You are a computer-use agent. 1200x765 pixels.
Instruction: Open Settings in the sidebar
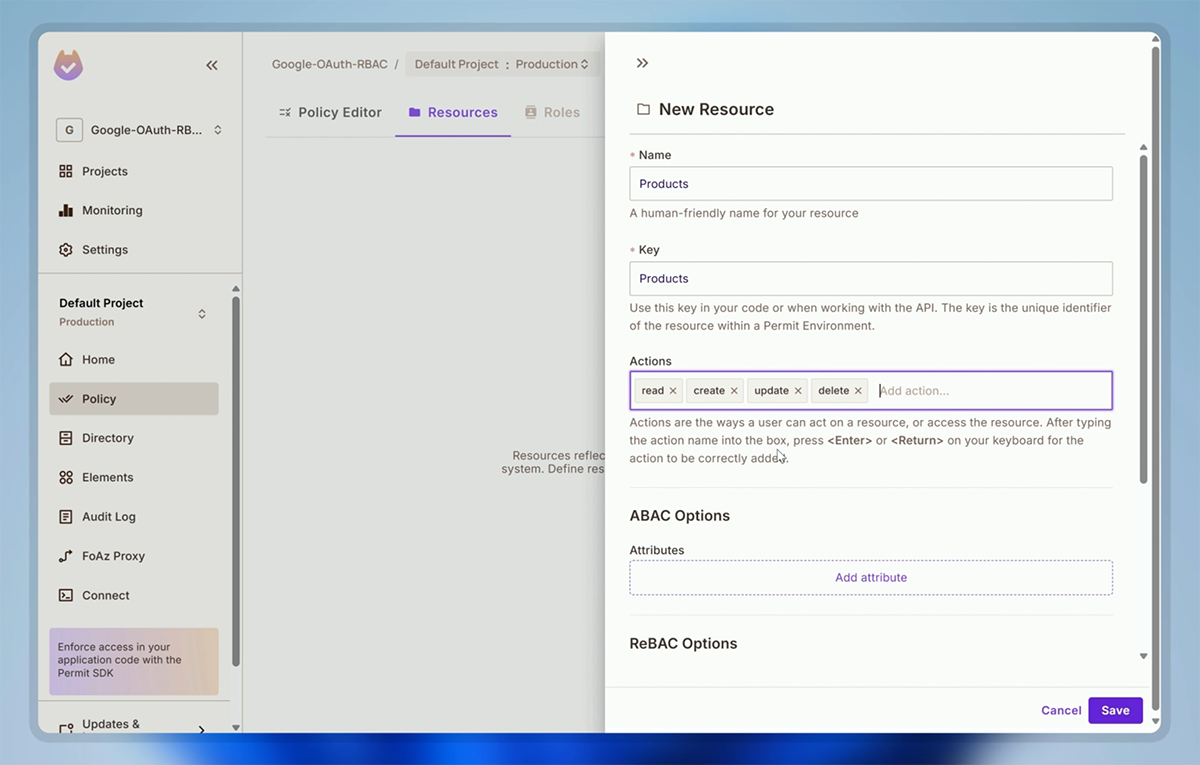(x=105, y=249)
